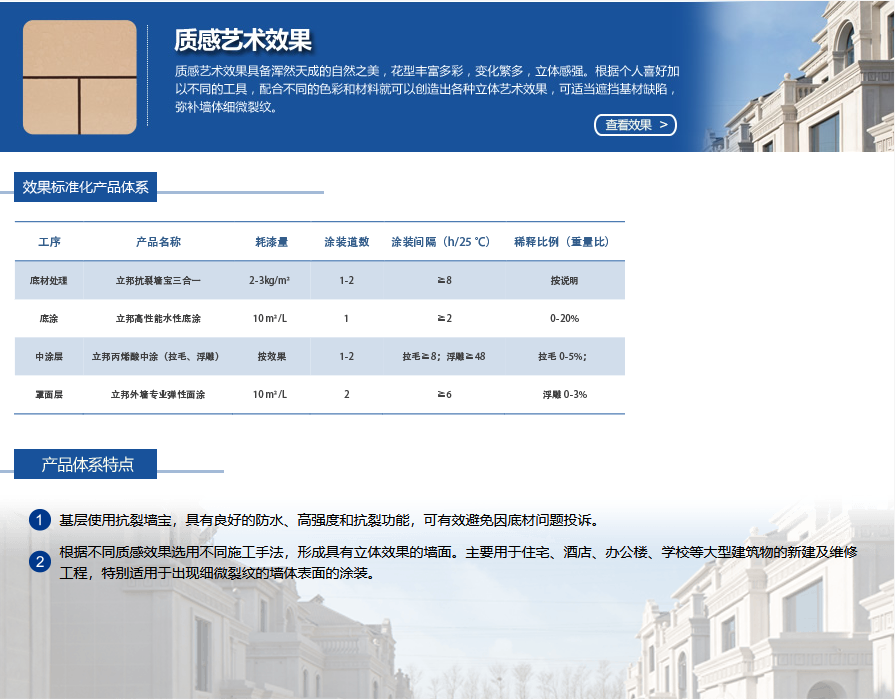Click the number 1 circle icon
Image resolution: width=895 pixels, height=699 pixels.
click(x=39, y=520)
